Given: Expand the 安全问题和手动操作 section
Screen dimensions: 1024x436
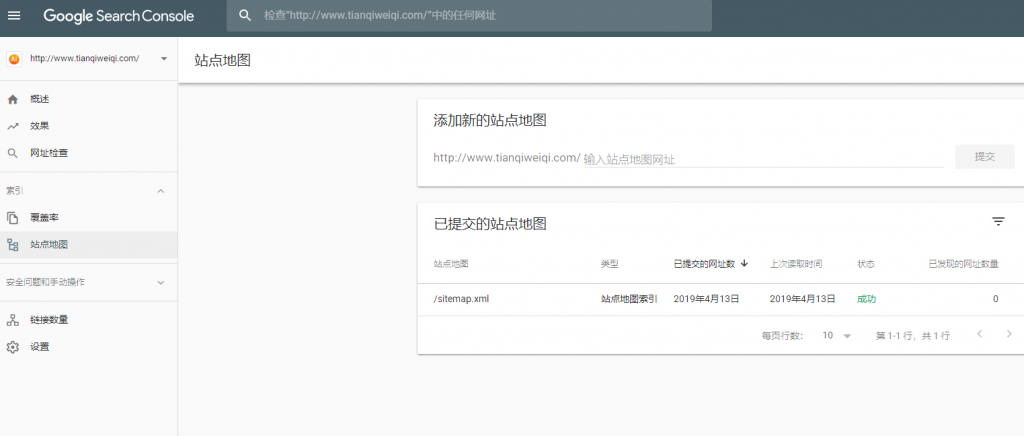Looking at the screenshot, I should point(161,283).
